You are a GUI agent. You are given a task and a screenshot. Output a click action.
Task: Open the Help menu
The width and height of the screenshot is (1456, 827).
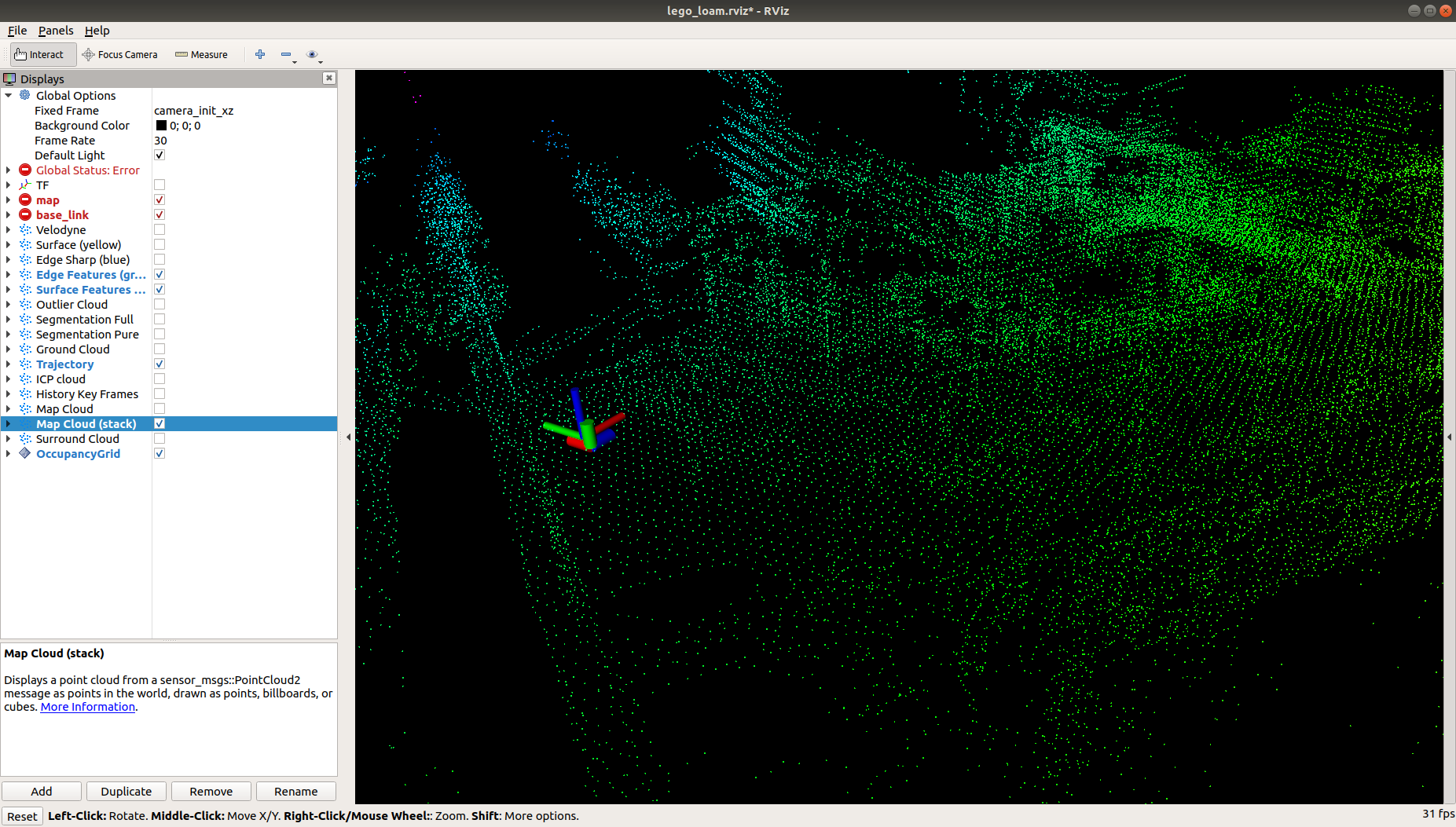97,31
